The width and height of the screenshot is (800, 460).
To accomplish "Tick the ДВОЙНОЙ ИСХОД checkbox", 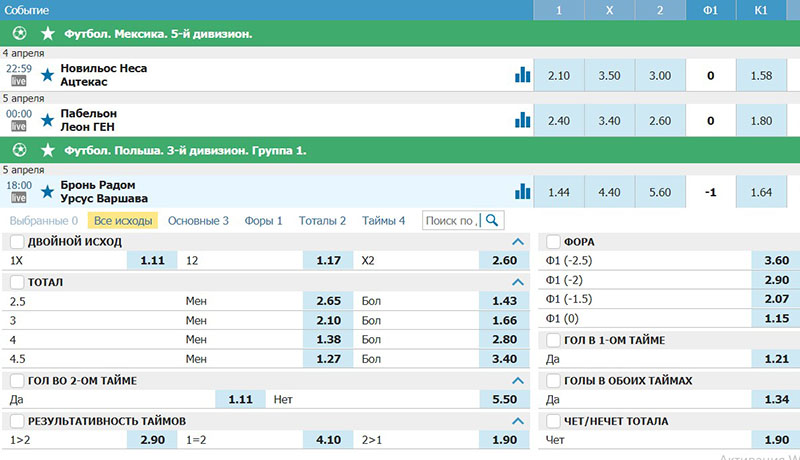I will 17,242.
